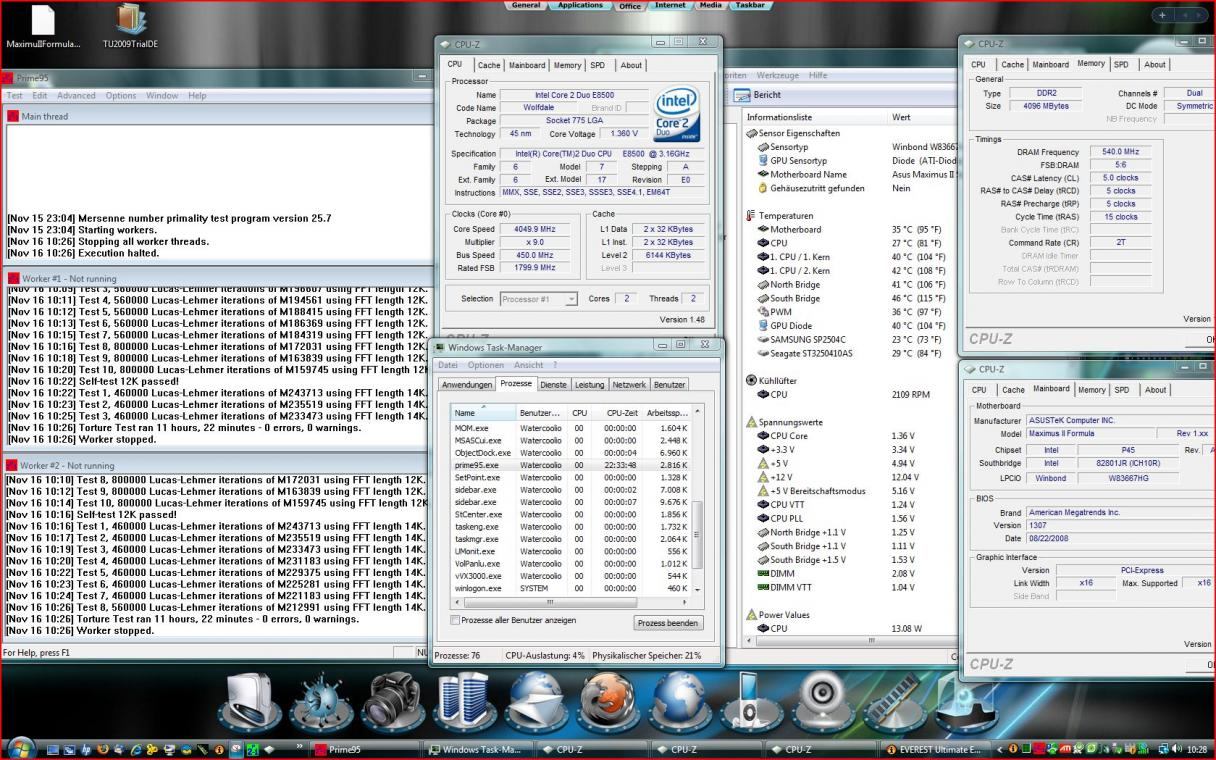Open Datei menu in Task Manager
The height and width of the screenshot is (760, 1216).
pyautogui.click(x=449, y=365)
